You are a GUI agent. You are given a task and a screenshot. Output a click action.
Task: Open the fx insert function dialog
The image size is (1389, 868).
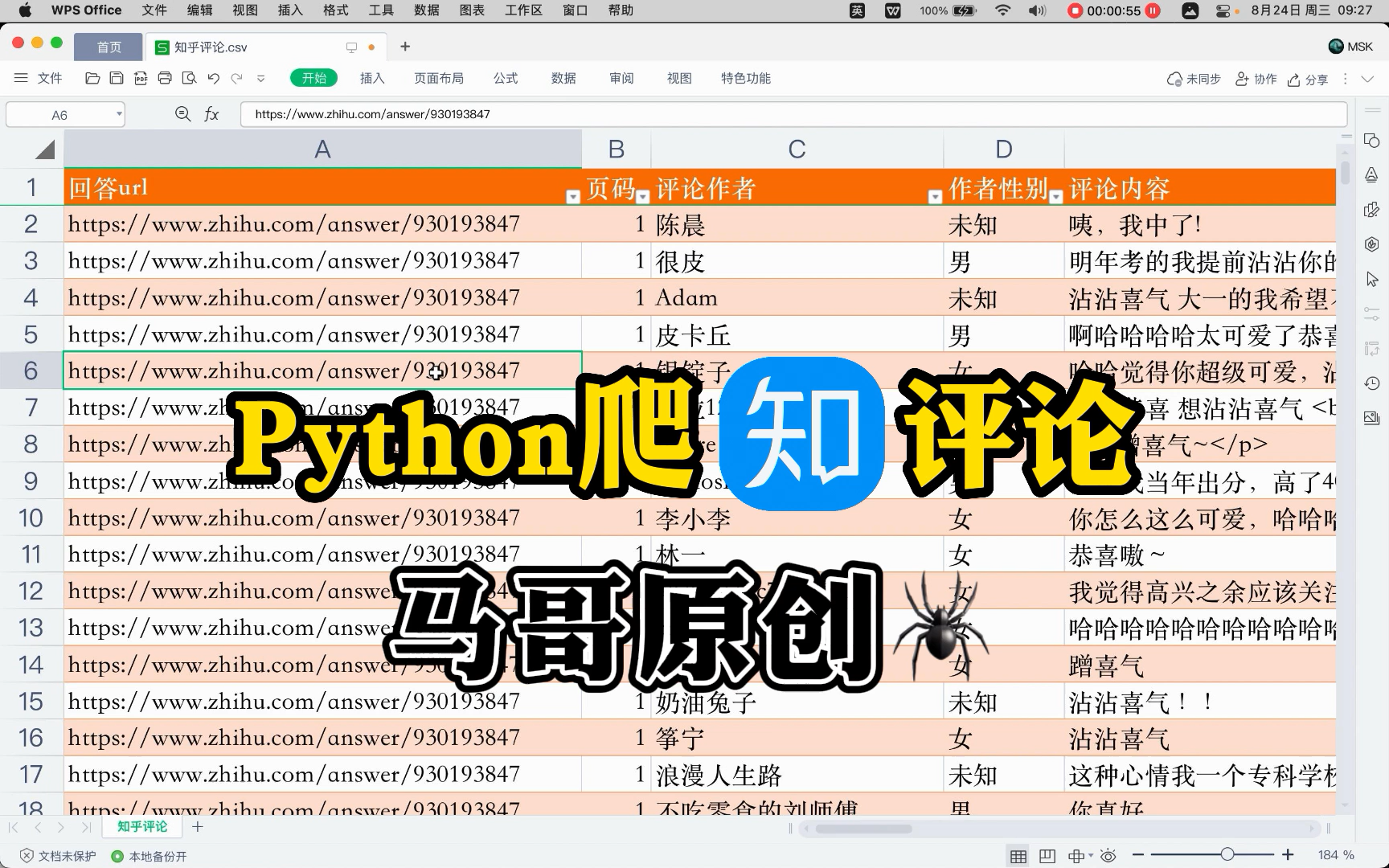pyautogui.click(x=211, y=114)
